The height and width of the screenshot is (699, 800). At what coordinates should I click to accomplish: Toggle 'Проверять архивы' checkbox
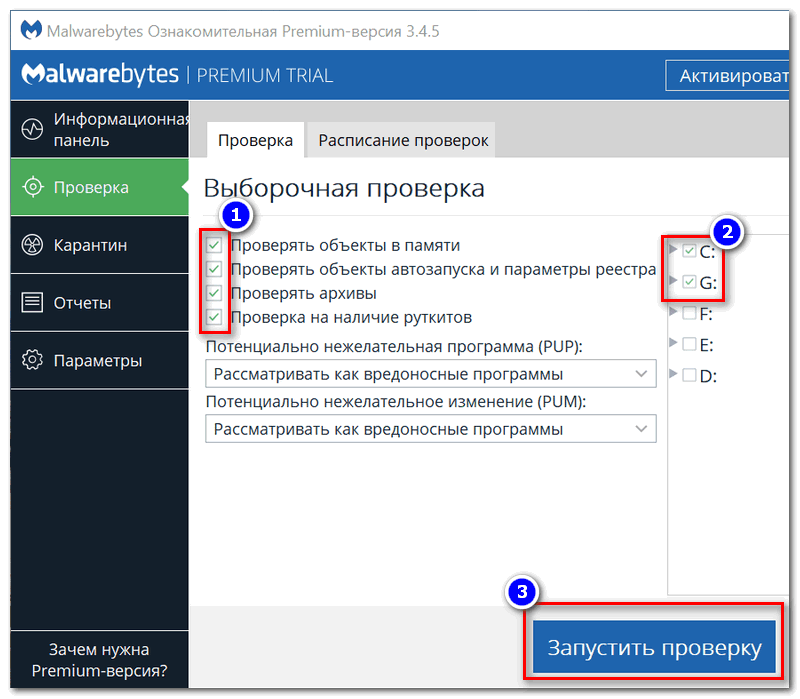pyautogui.click(x=214, y=293)
